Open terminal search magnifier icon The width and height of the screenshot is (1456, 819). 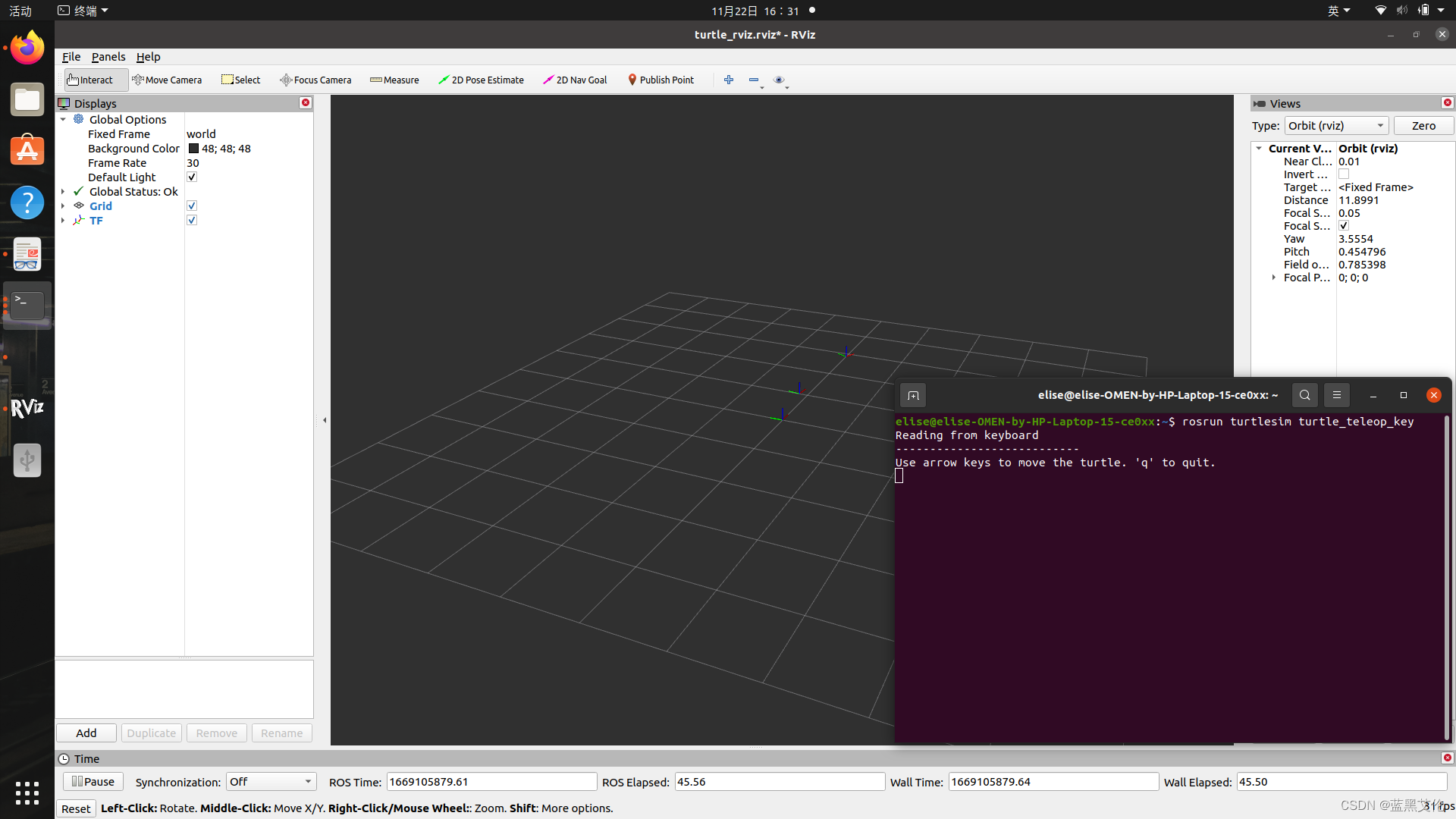pos(1304,395)
